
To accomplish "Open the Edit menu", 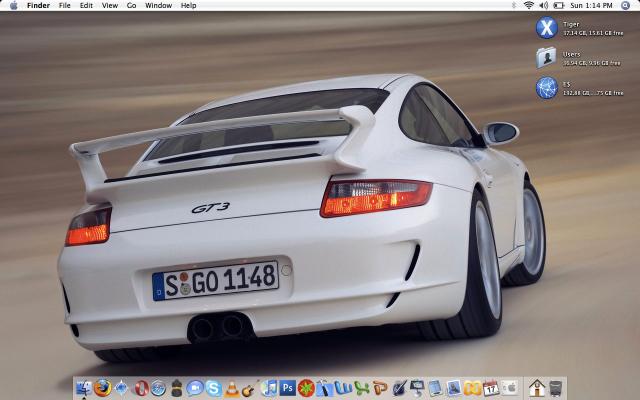I will (86, 5).
